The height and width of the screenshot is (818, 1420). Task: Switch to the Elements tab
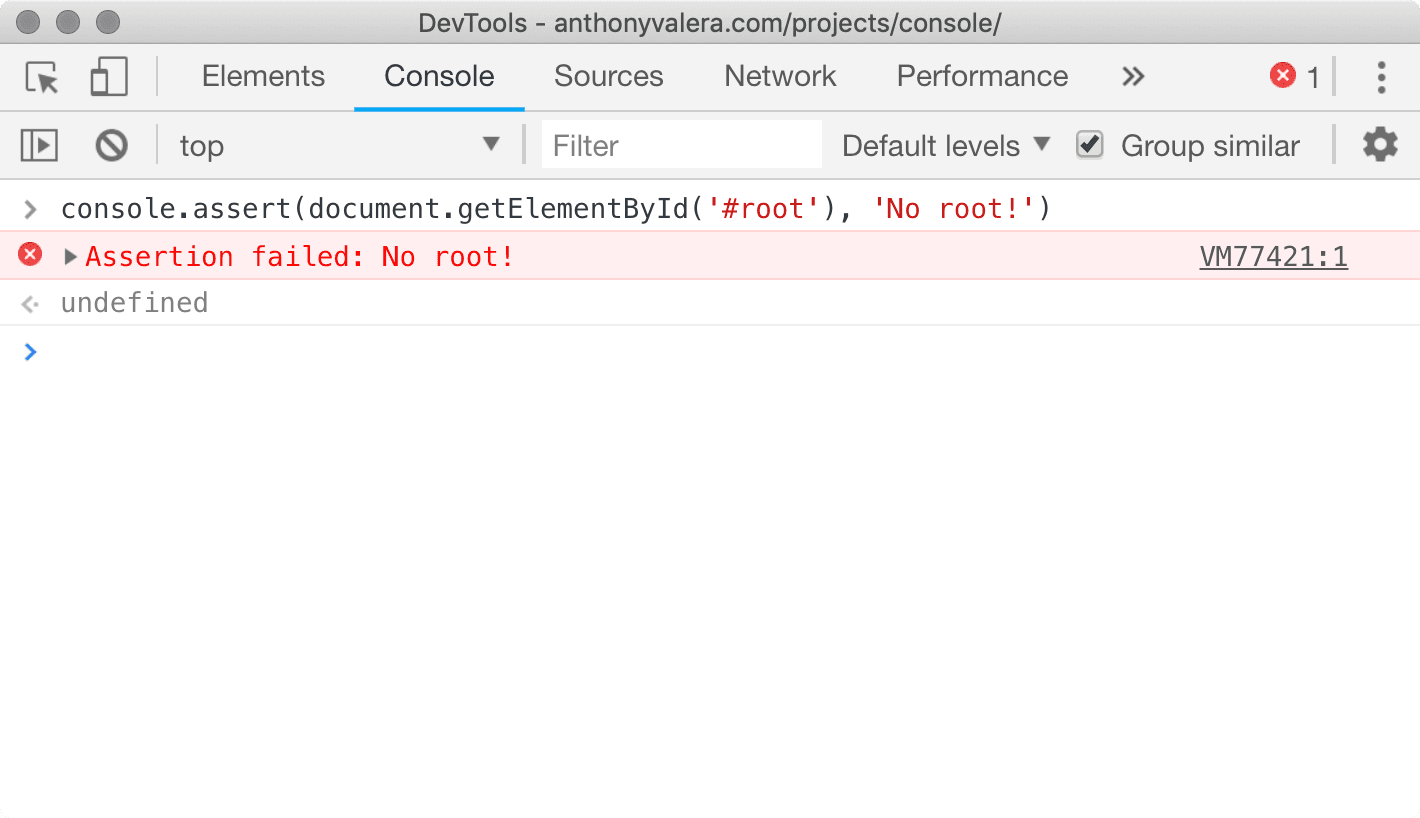[x=263, y=76]
